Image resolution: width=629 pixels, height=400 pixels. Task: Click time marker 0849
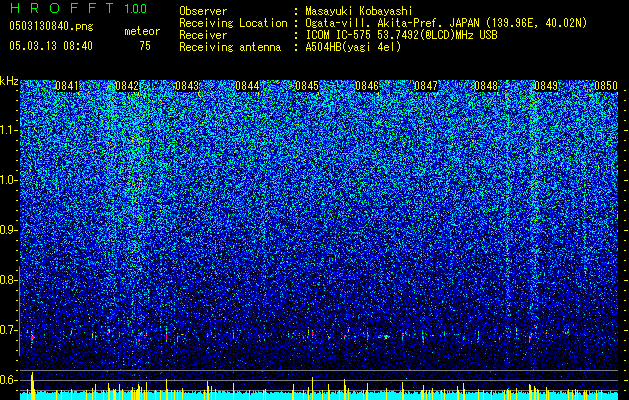pos(546,86)
